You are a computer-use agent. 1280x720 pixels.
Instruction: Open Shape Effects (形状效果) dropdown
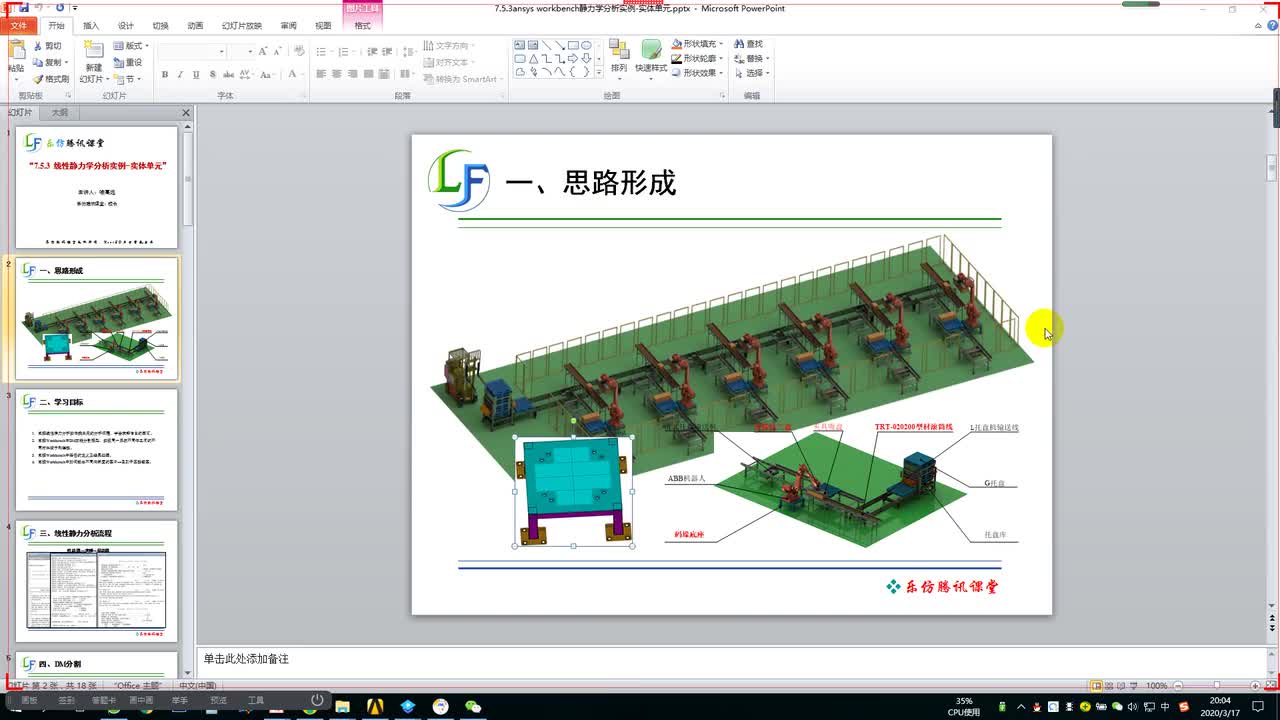click(697, 73)
